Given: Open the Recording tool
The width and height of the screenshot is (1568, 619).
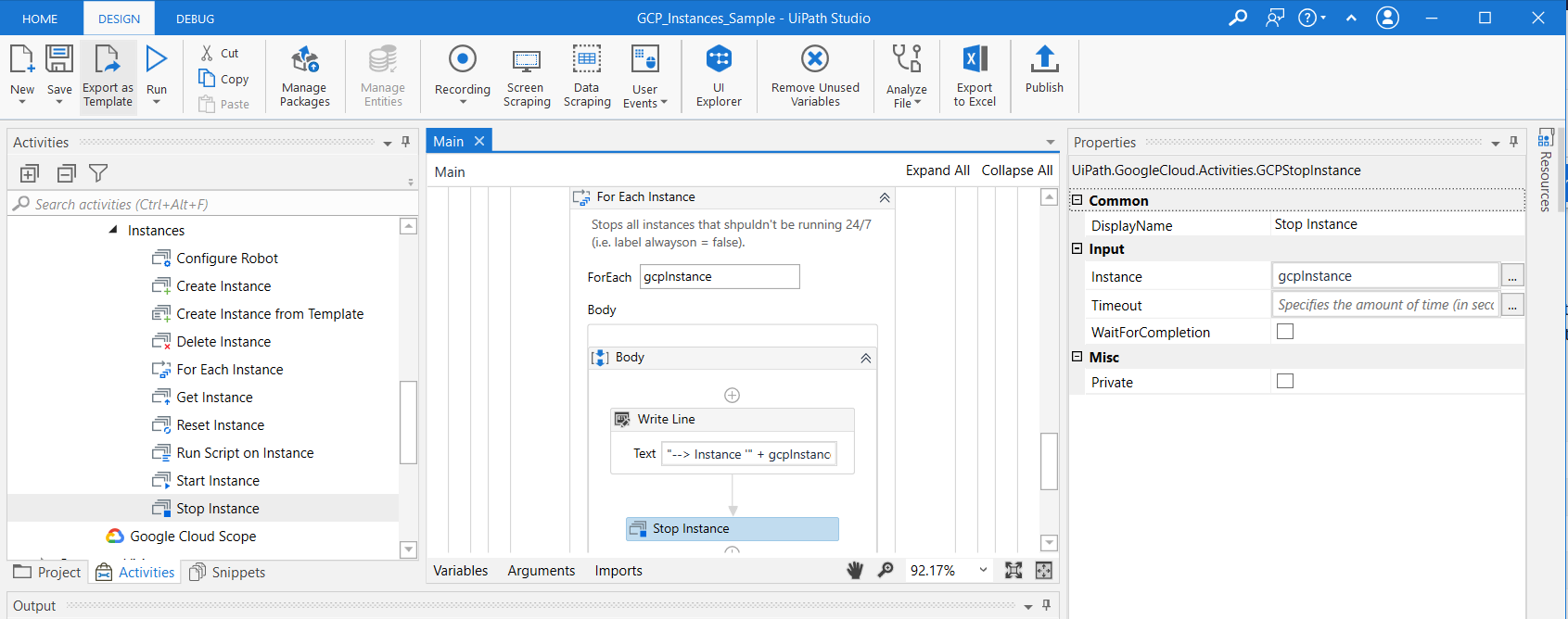Looking at the screenshot, I should (x=463, y=74).
